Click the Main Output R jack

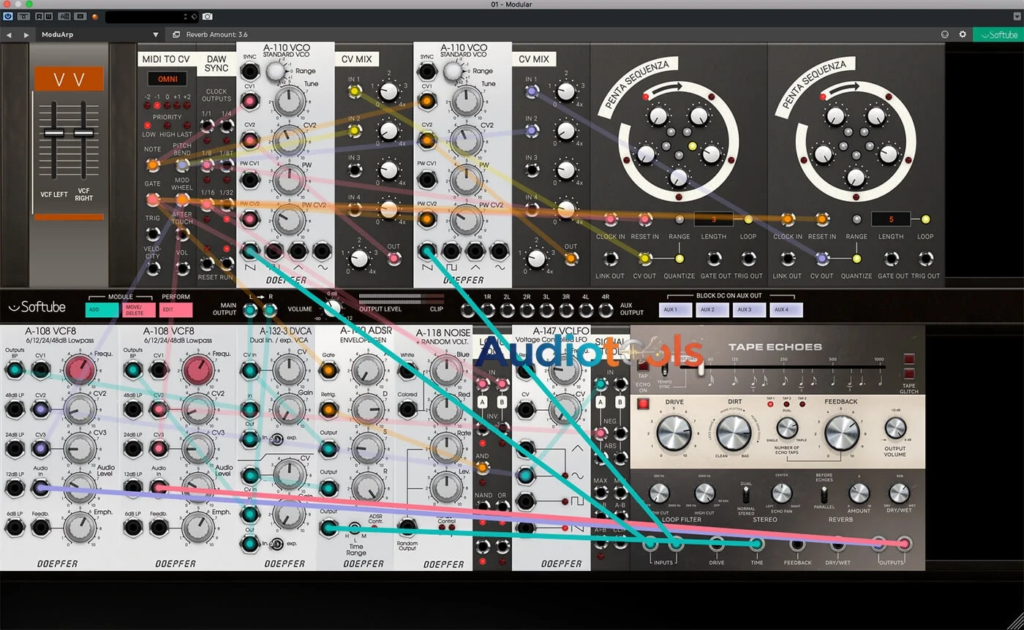point(270,310)
